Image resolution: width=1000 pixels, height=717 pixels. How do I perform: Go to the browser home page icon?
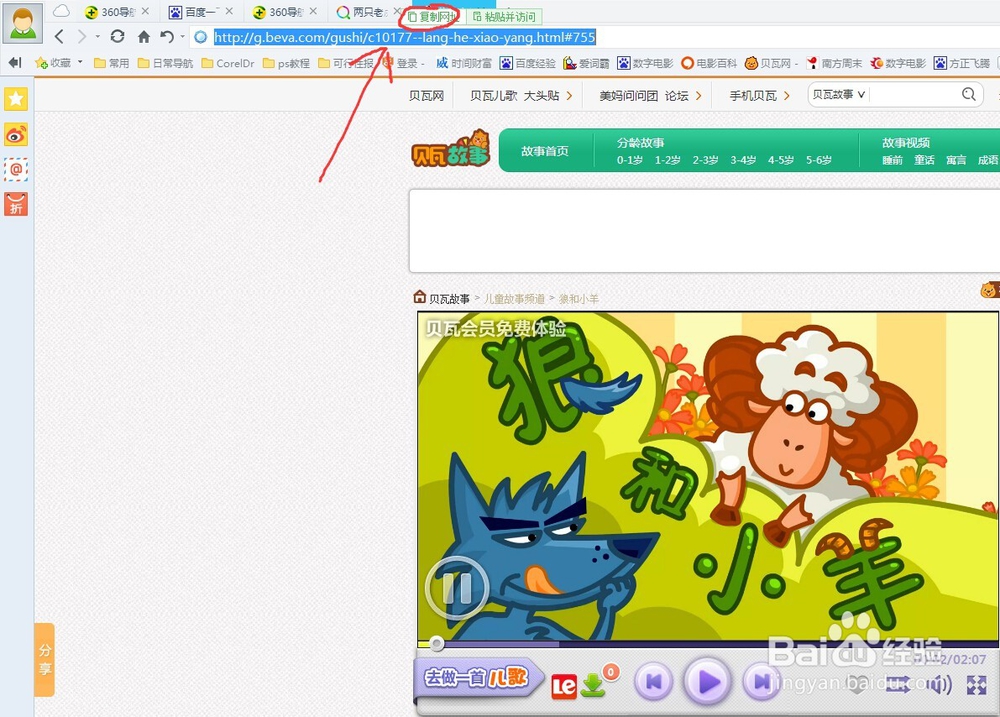tap(144, 37)
